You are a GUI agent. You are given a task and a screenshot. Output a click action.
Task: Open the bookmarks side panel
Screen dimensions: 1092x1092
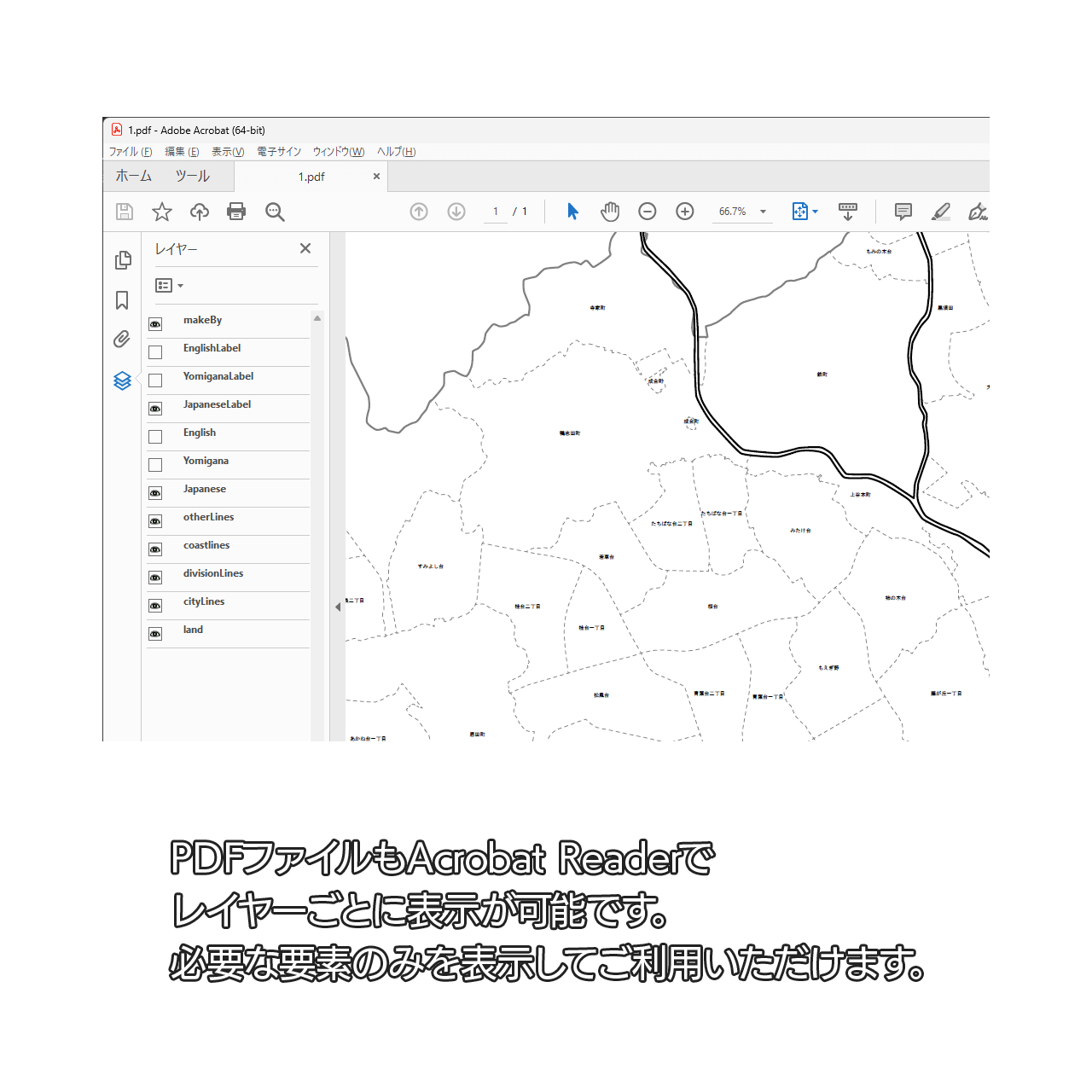(122, 300)
